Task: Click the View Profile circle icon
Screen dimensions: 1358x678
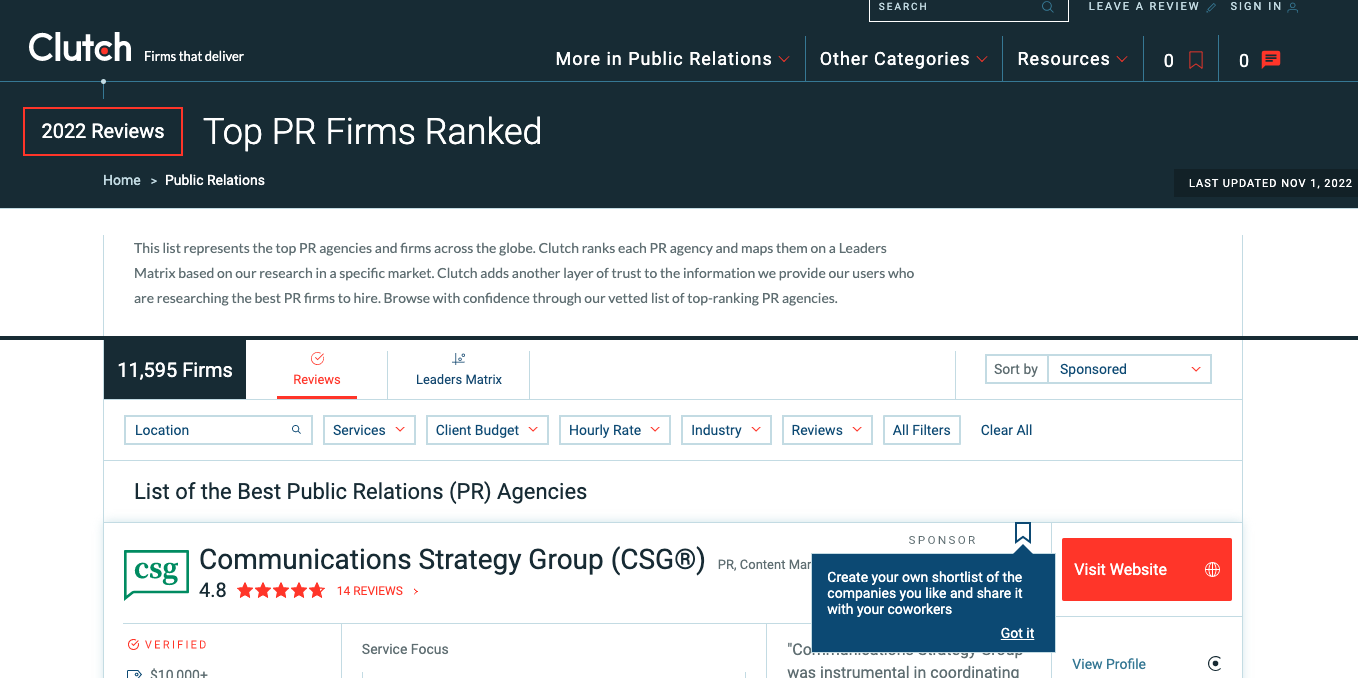Action: click(x=1215, y=664)
